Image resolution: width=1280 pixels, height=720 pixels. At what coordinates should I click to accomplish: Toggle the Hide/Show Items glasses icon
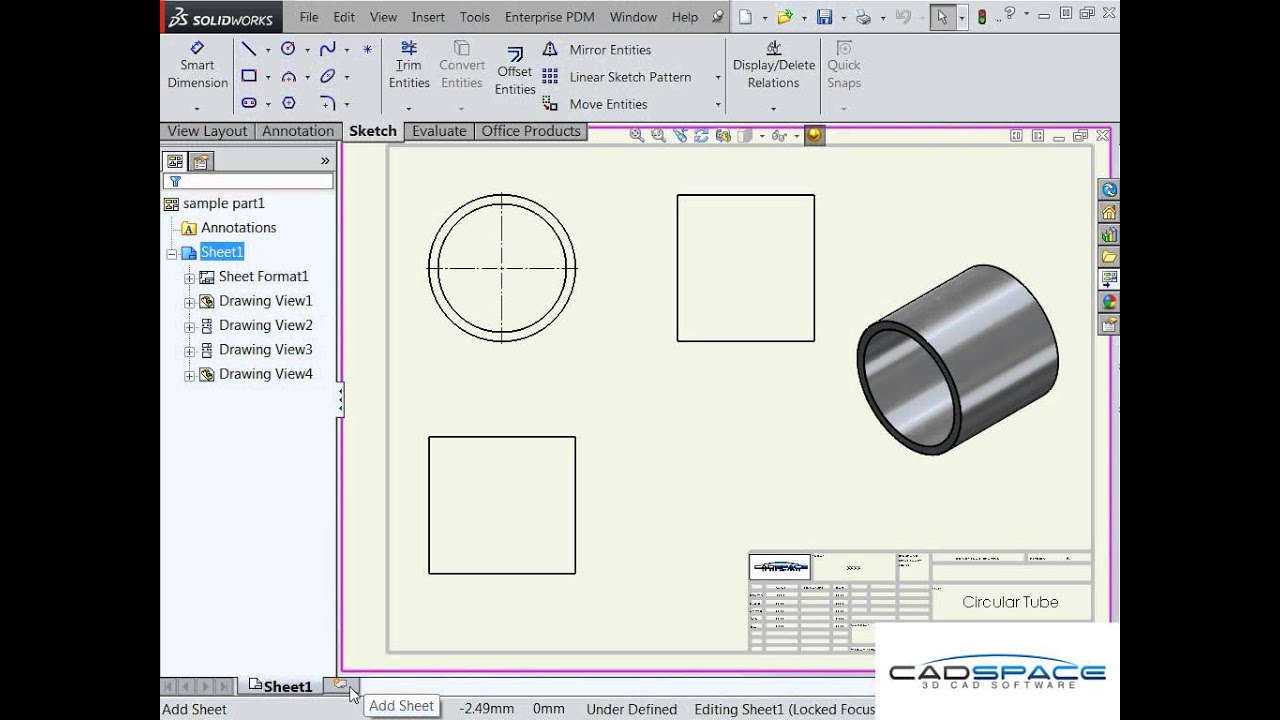click(x=779, y=136)
